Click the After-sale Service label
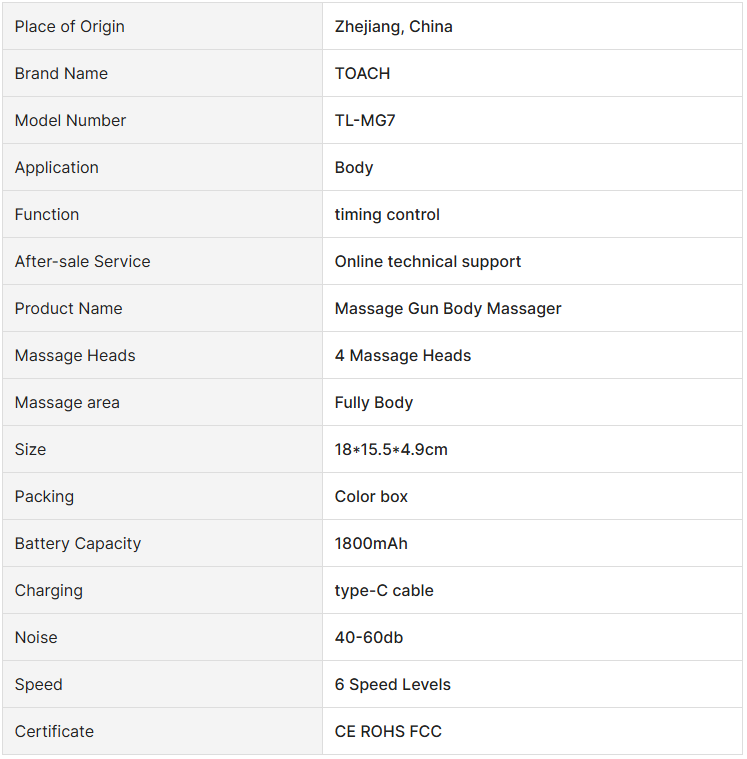Viewport: 747px width, 759px height. (83, 261)
